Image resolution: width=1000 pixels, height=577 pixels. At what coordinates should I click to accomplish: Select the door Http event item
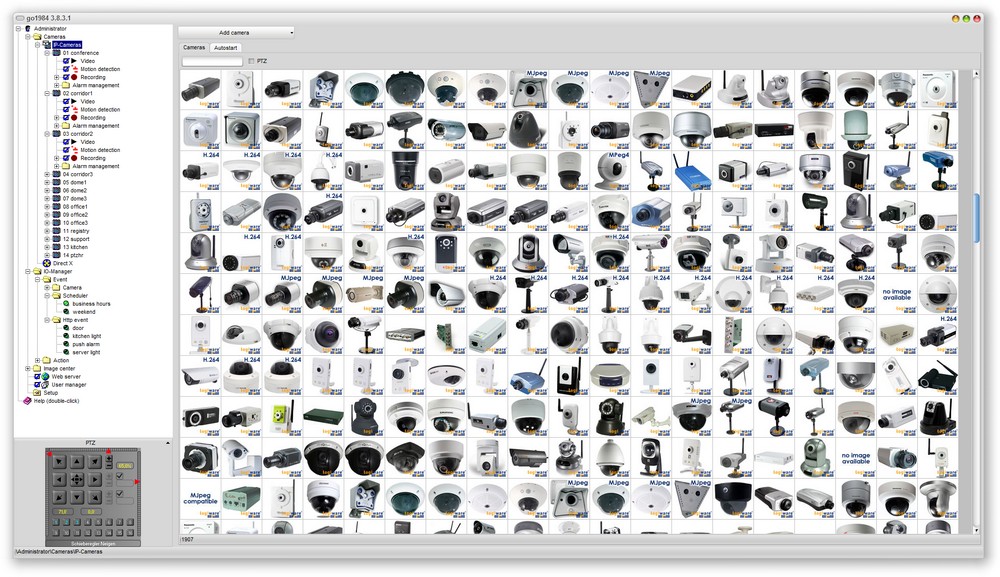click(78, 328)
